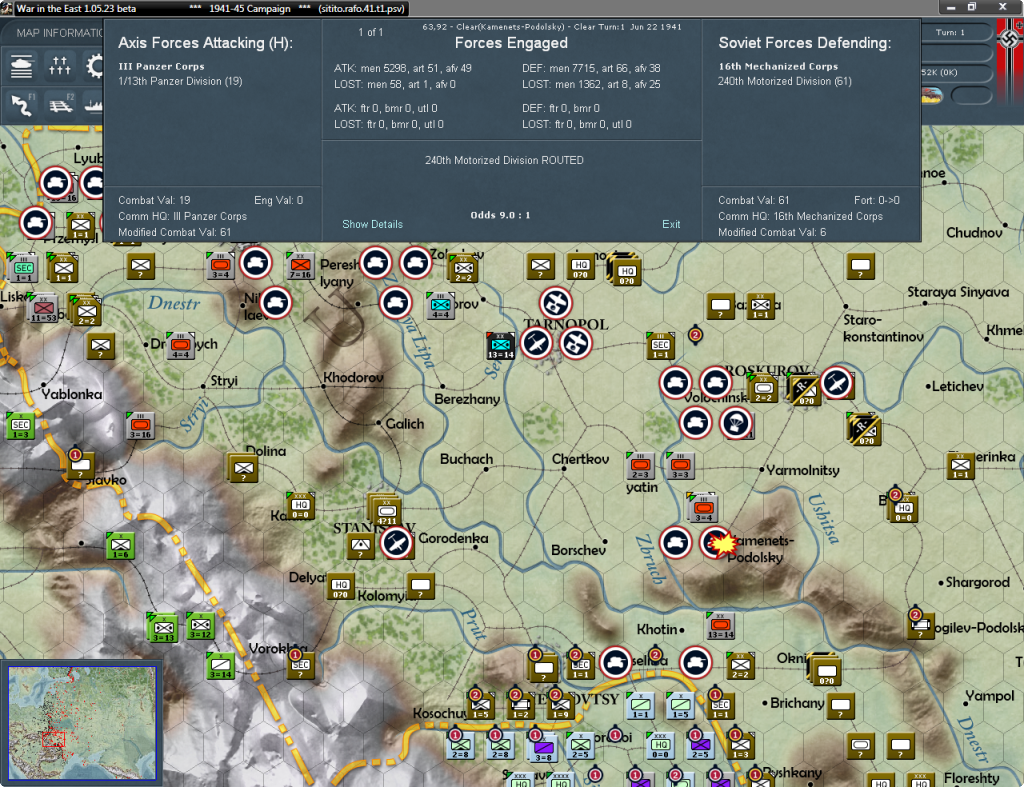Select the green 1=6 unit counter
1024x787 pixels.
click(120, 546)
